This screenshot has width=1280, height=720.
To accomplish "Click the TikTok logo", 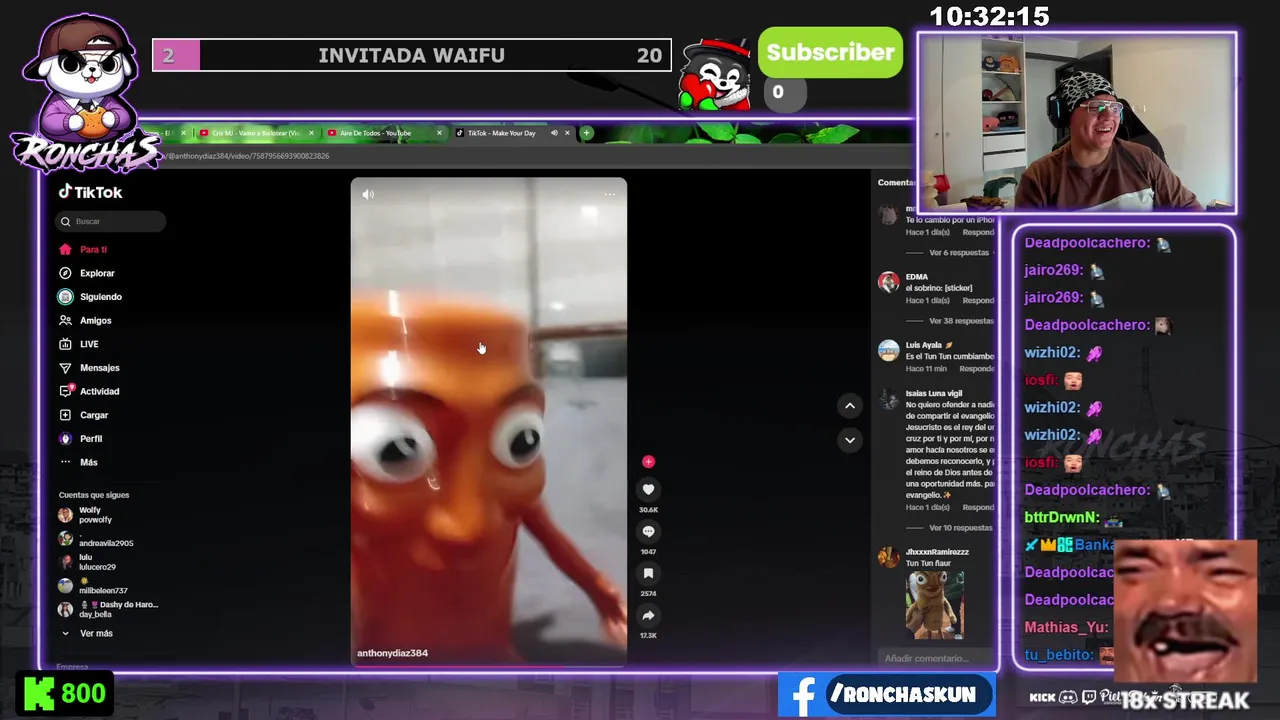I will [90, 192].
